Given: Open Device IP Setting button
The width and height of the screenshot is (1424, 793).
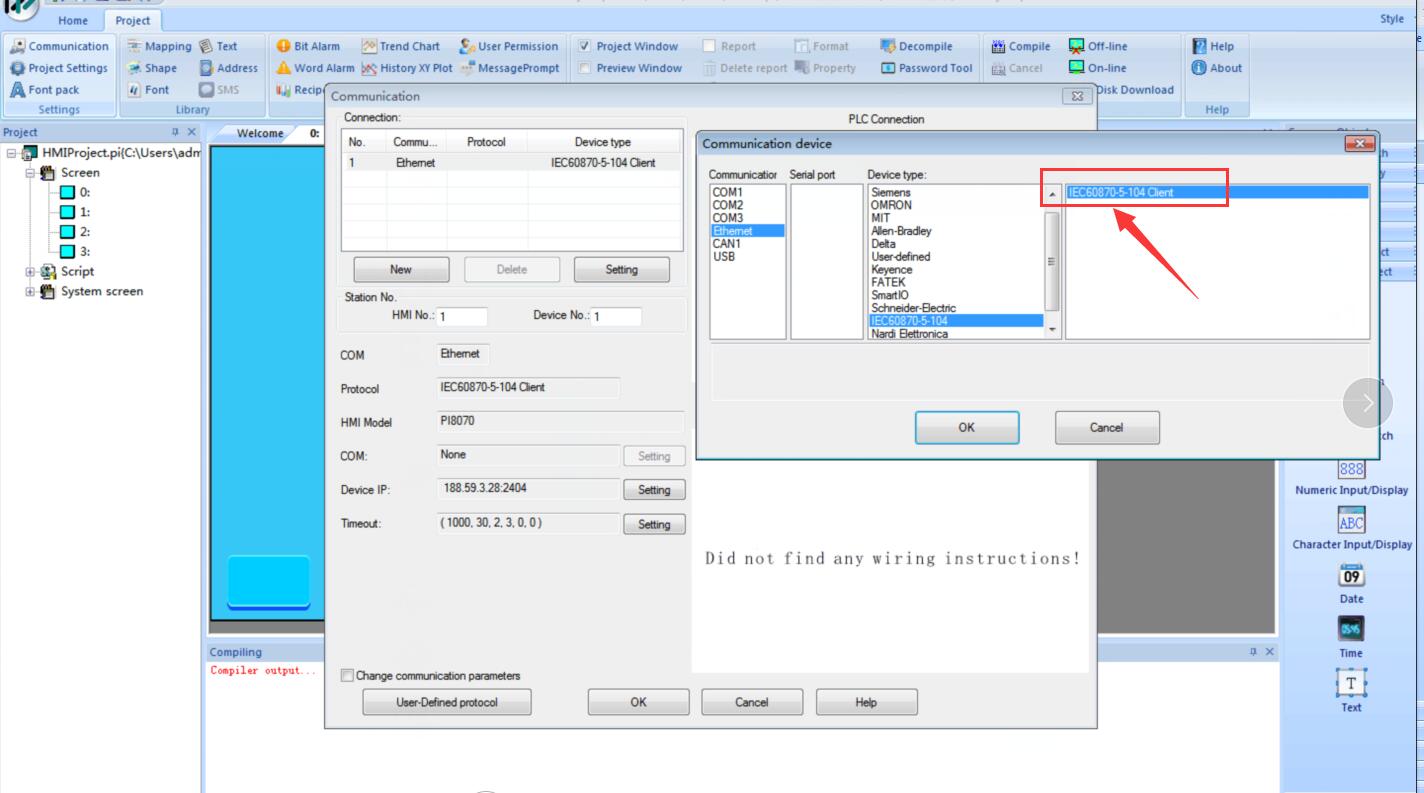Looking at the screenshot, I should tap(654, 491).
